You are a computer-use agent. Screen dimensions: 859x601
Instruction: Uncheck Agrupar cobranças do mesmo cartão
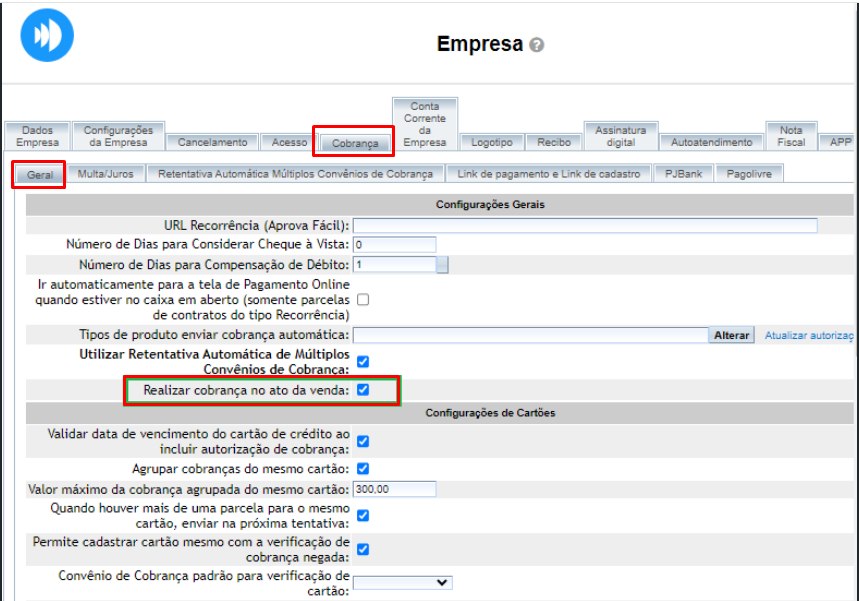(x=363, y=468)
